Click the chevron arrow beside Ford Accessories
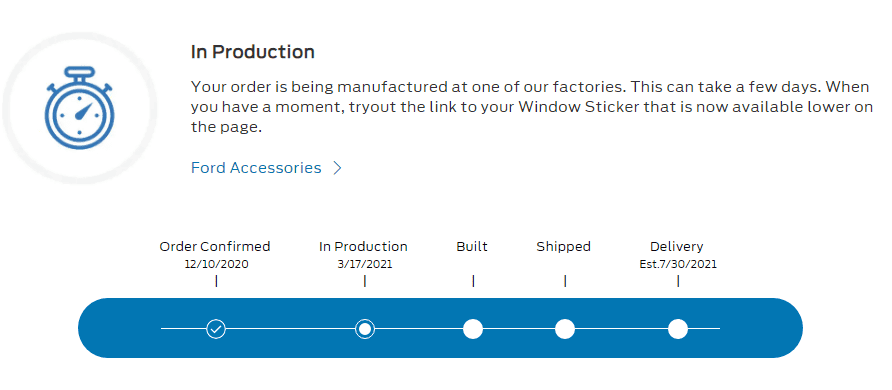This screenshot has width=892, height=390. tap(337, 168)
